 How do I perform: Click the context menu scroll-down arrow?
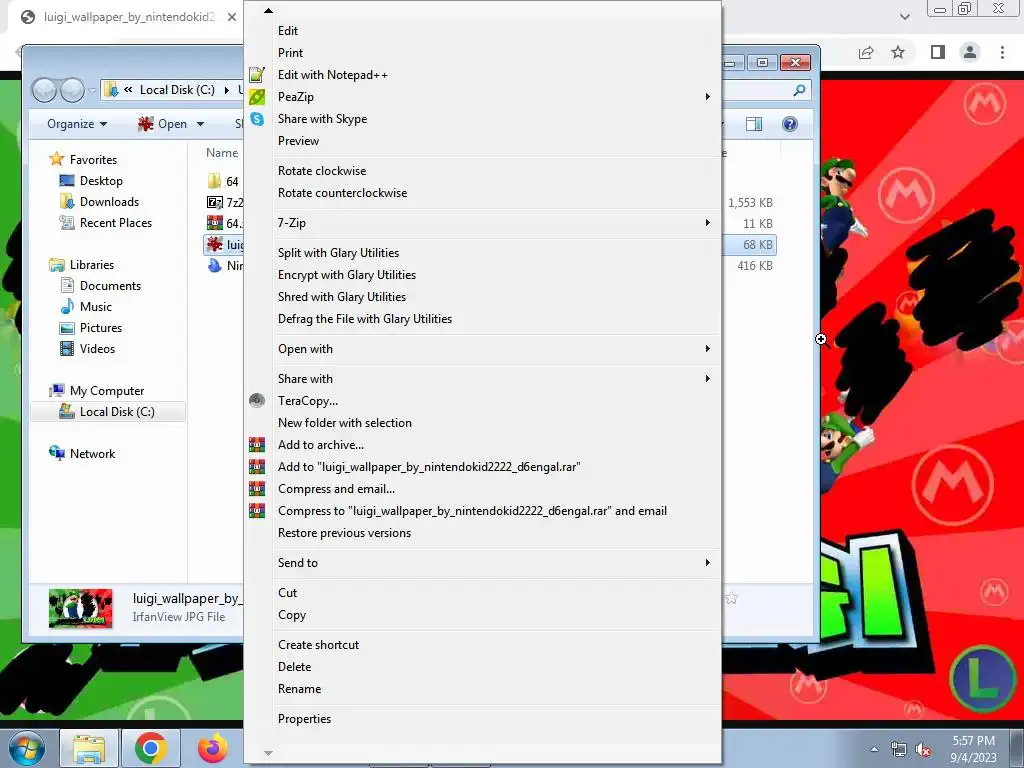coord(268,754)
